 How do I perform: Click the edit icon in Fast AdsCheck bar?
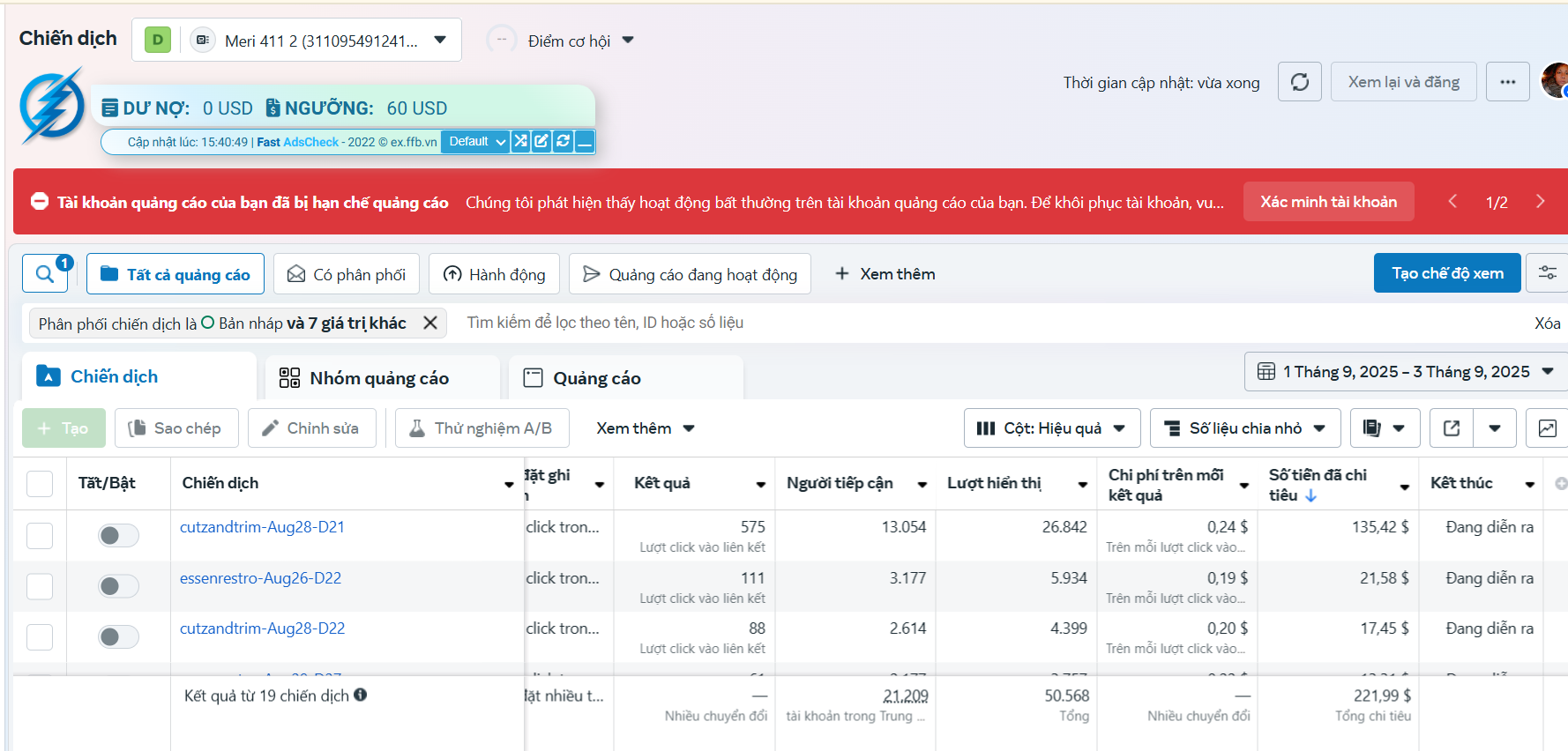point(541,141)
